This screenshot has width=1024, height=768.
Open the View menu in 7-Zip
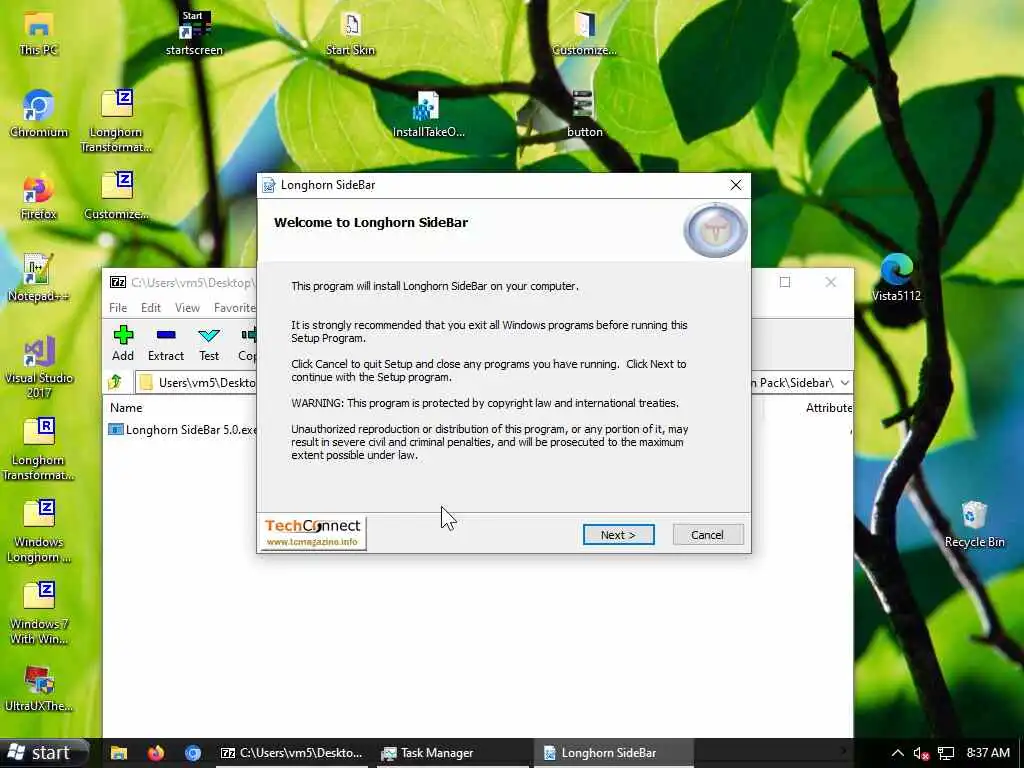(x=187, y=308)
